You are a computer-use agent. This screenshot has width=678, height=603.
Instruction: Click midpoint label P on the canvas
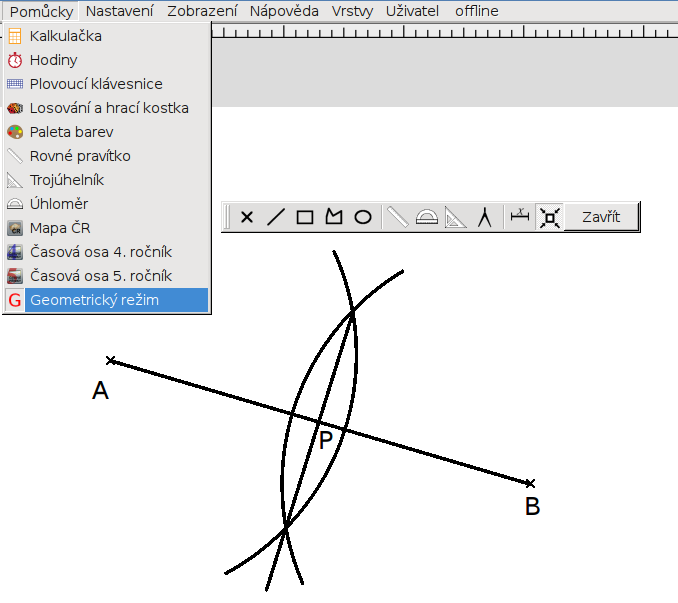coord(326,440)
